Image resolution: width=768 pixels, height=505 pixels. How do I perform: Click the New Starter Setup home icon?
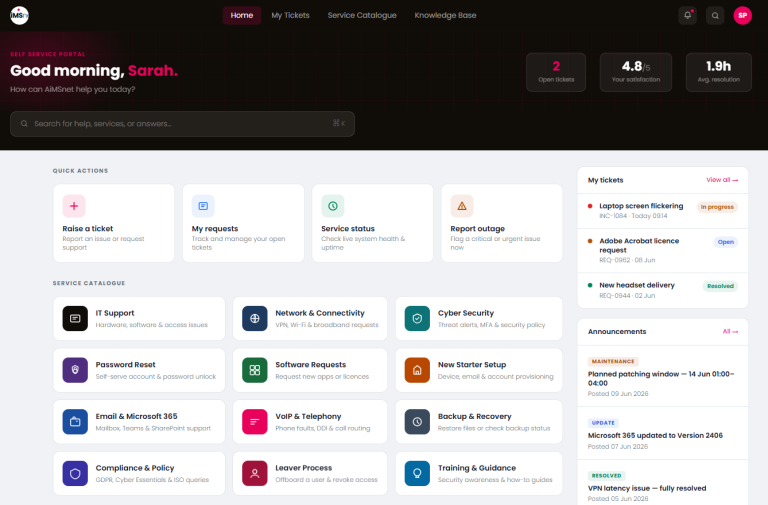tap(417, 370)
